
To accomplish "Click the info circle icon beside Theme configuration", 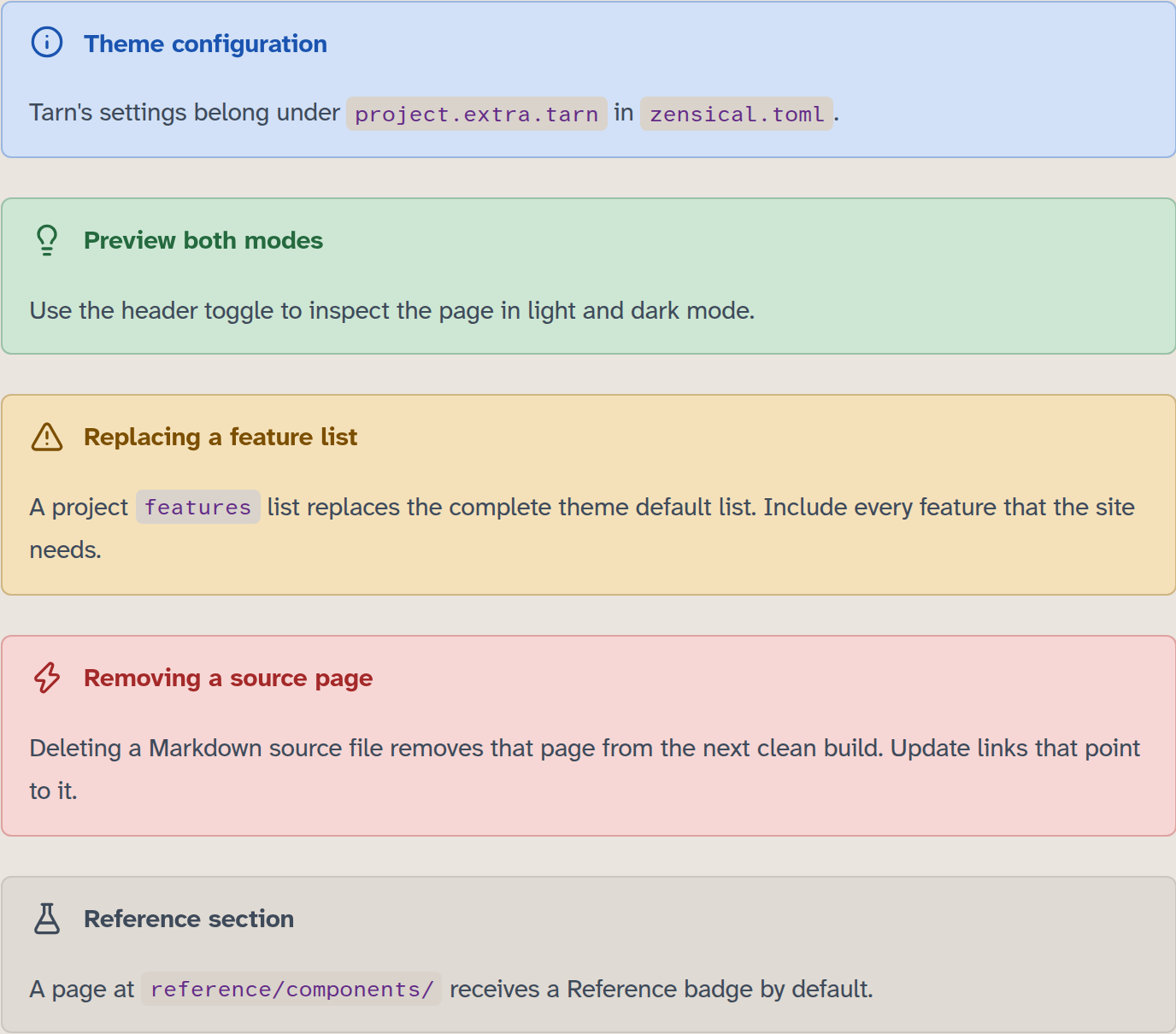I will point(47,42).
